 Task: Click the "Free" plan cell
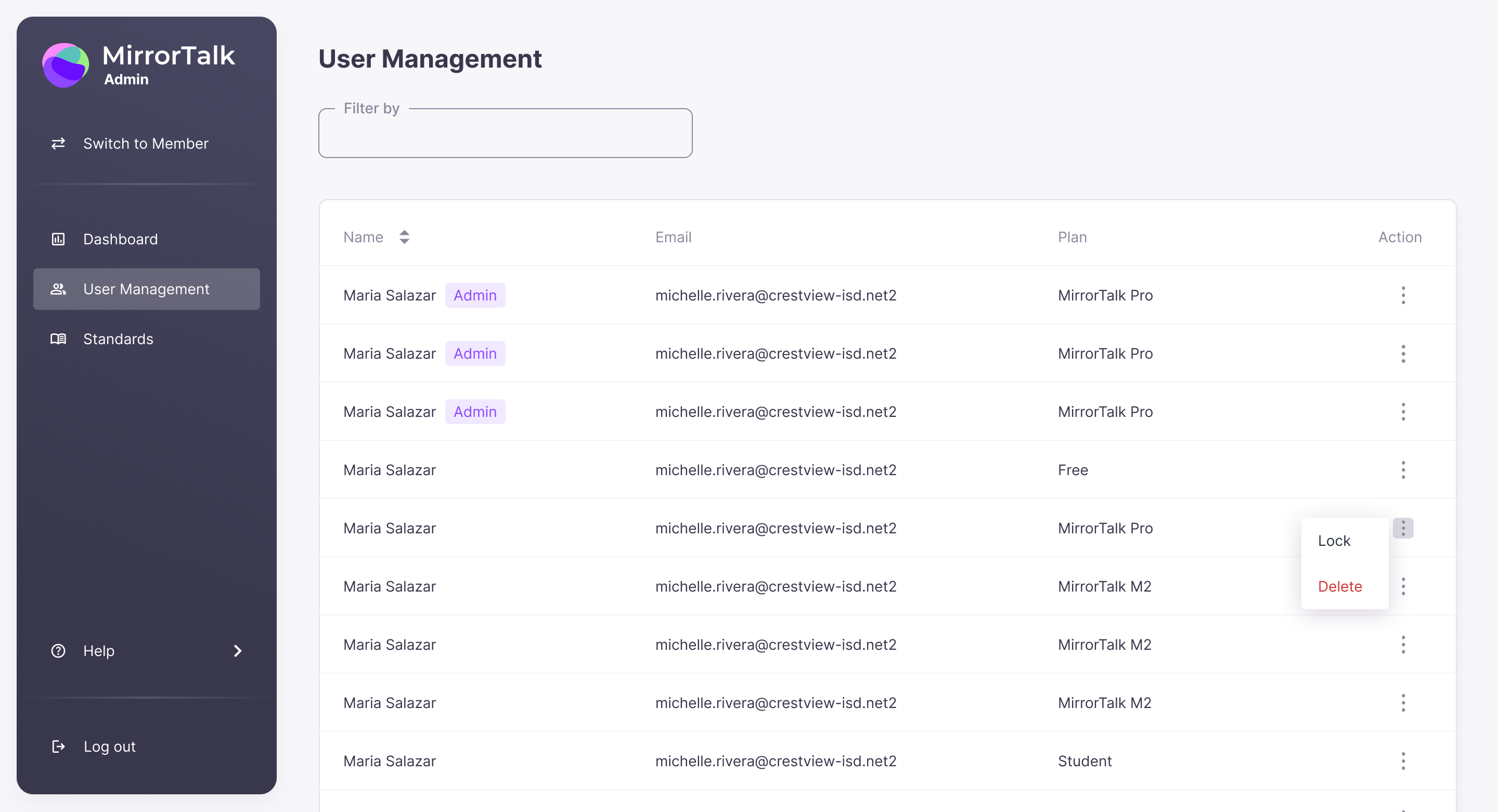point(1073,469)
